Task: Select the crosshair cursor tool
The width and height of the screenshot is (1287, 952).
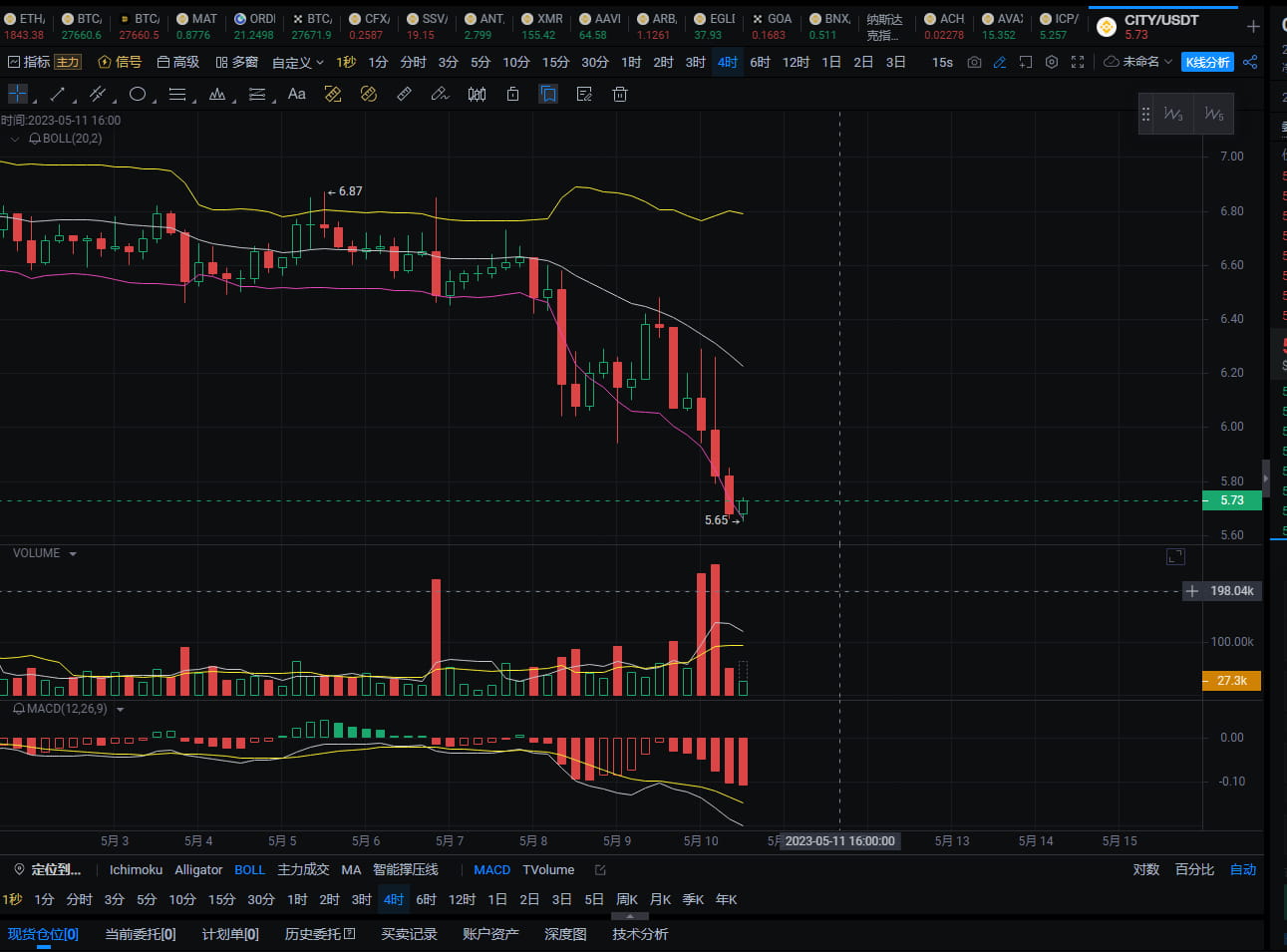Action: [x=18, y=94]
